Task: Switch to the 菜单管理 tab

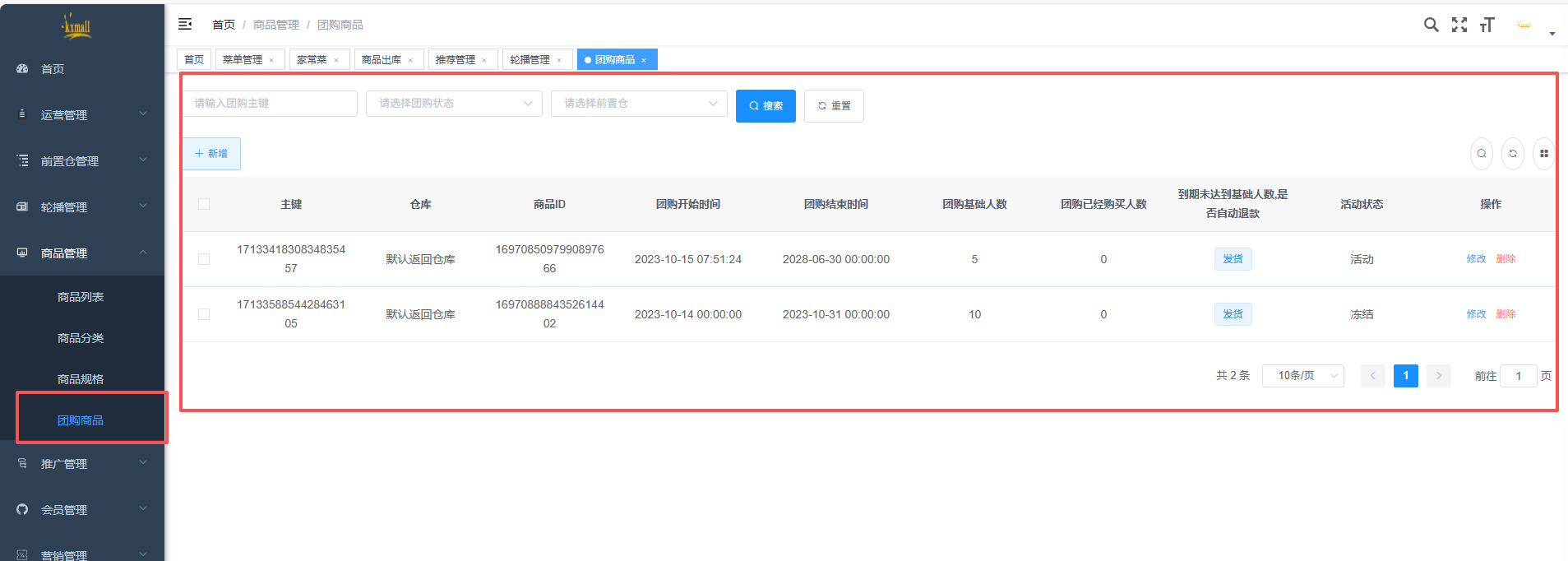Action: [x=243, y=60]
